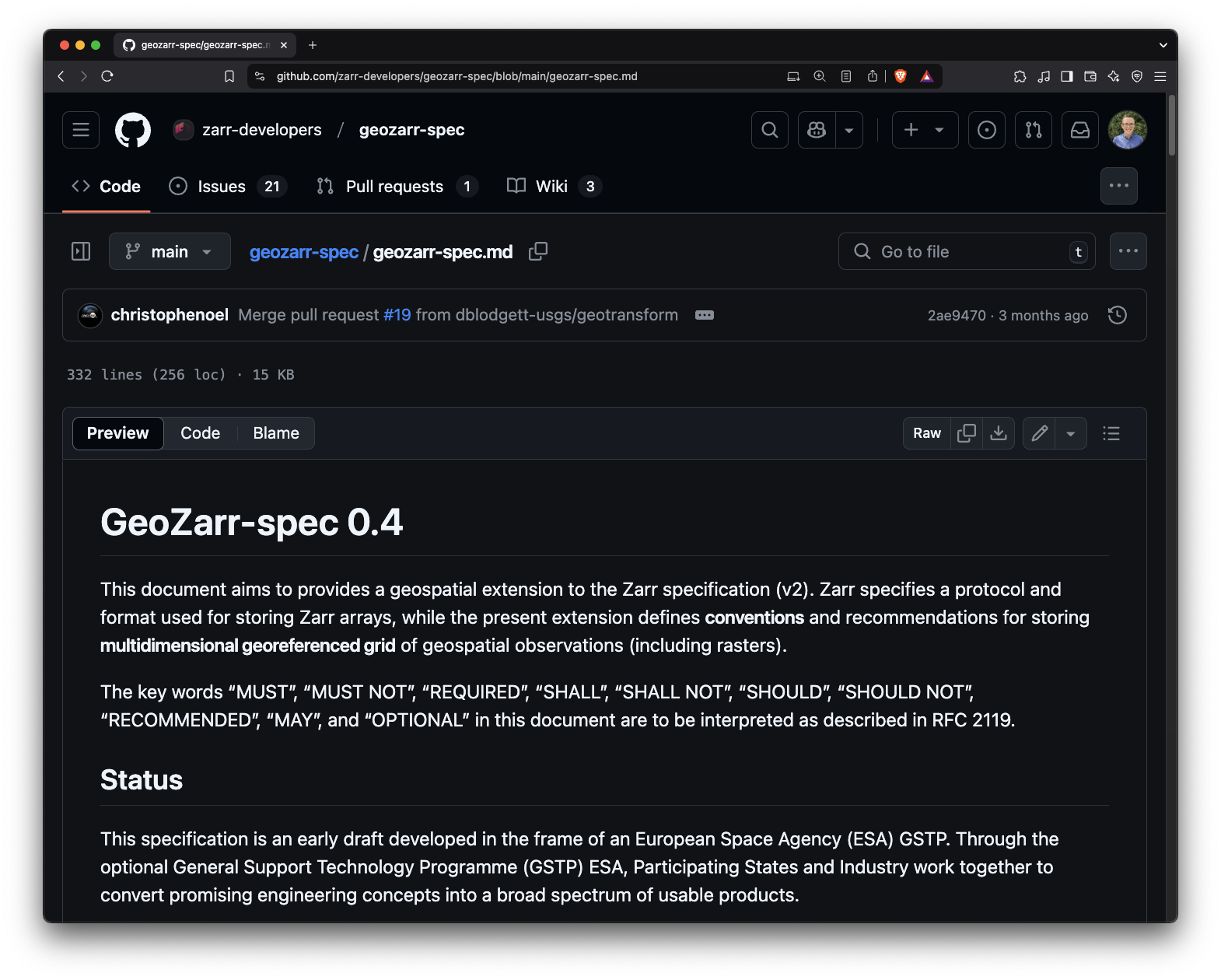Screen dimensions: 1221x980
Task: Copy raw file contents icon
Action: (x=967, y=433)
